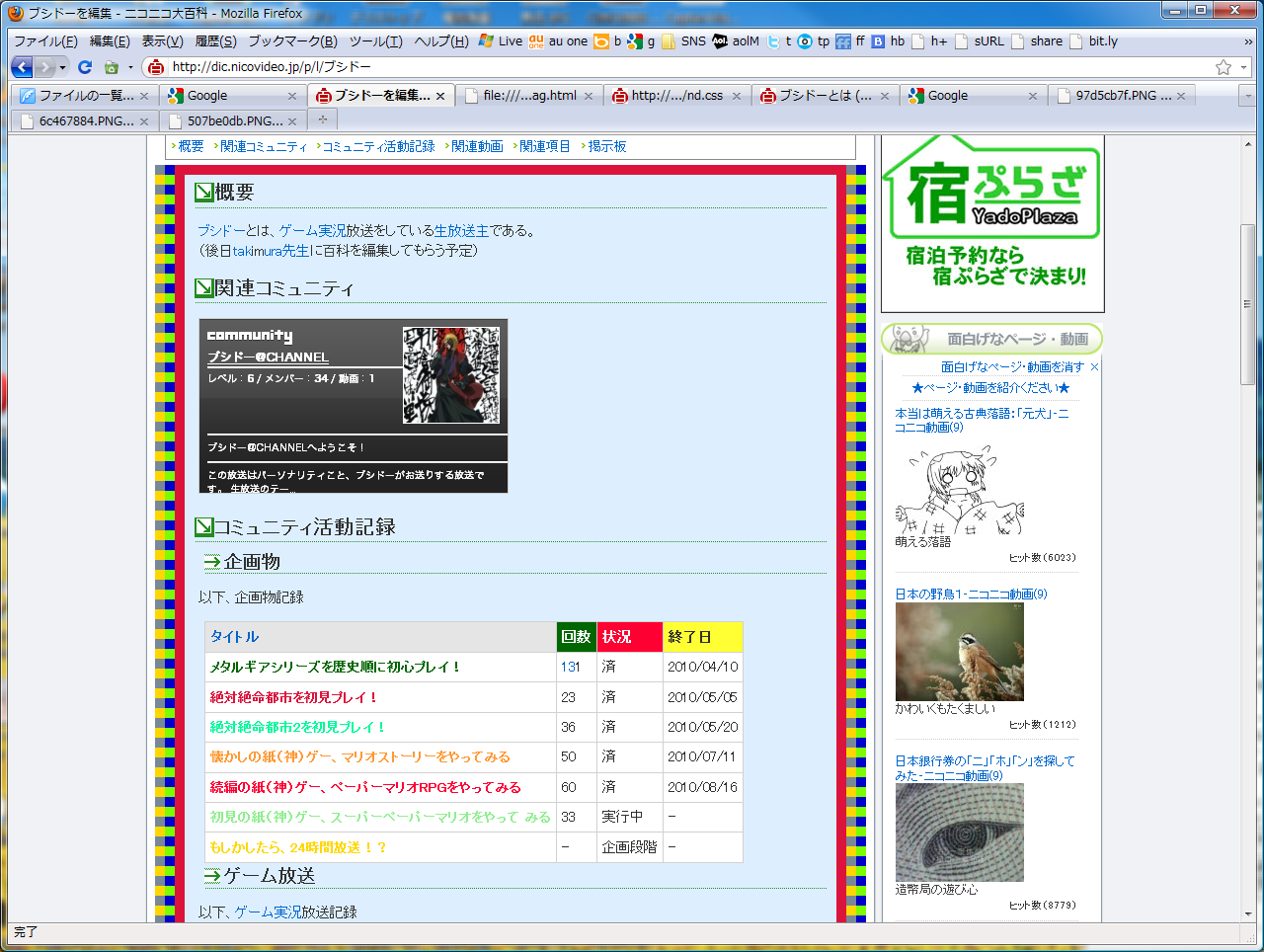This screenshot has width=1264, height=952.
Task: Open the Blogger 'b' bookmark
Action: [607, 41]
